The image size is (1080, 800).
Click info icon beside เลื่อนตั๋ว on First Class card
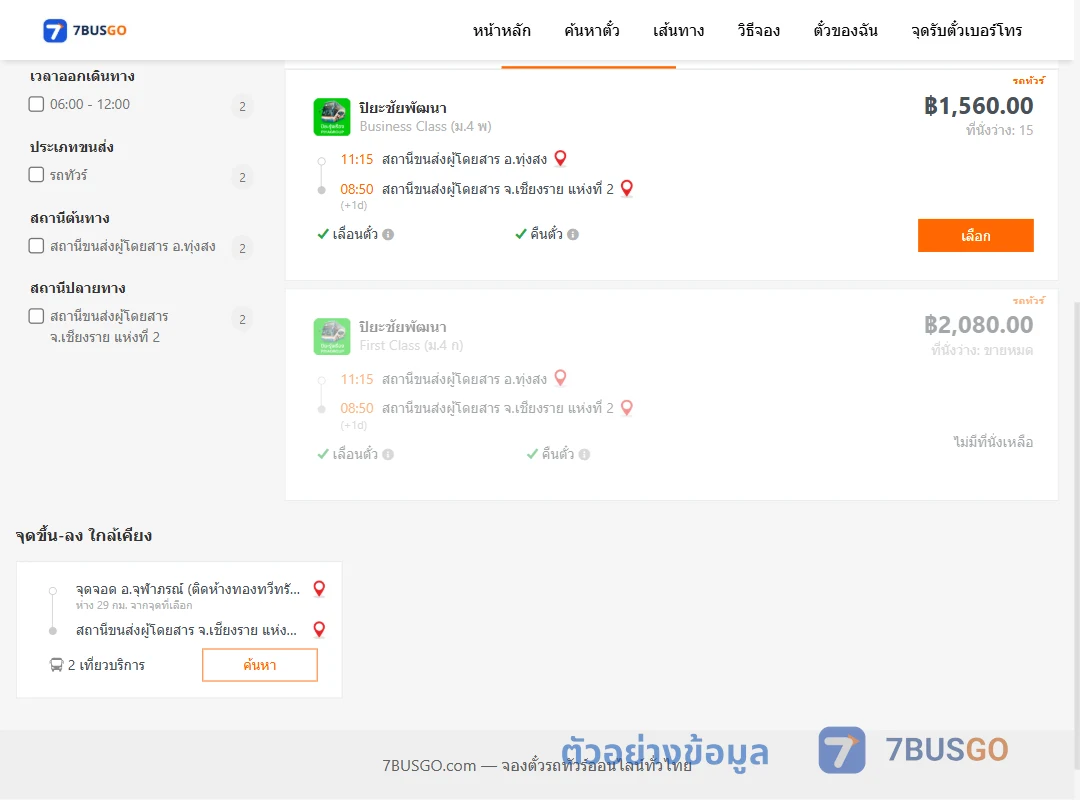pyautogui.click(x=388, y=454)
